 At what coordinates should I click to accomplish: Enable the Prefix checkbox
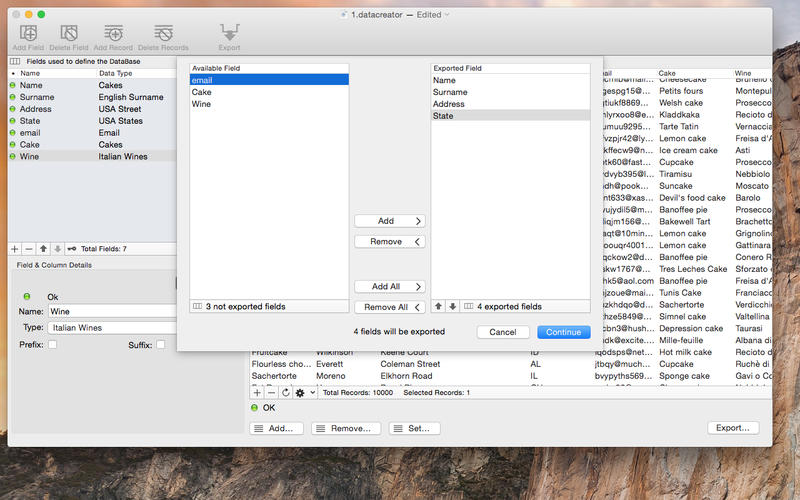coord(52,345)
